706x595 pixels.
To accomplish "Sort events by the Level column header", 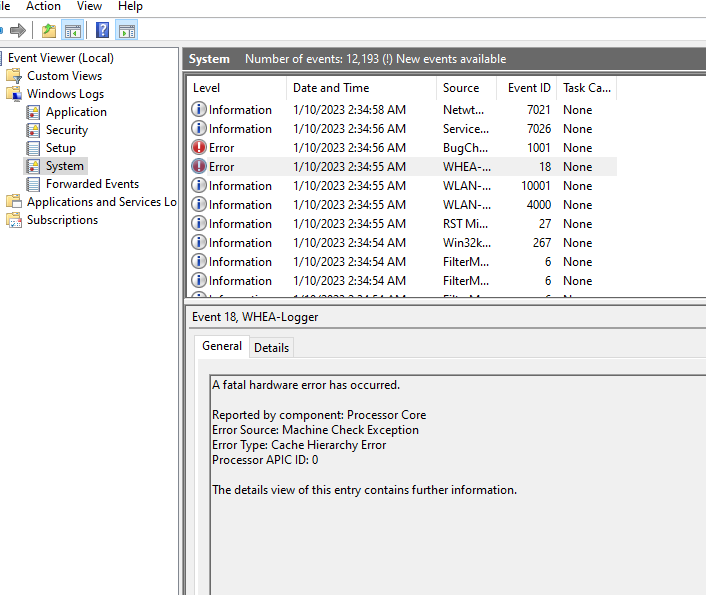I will click(236, 88).
